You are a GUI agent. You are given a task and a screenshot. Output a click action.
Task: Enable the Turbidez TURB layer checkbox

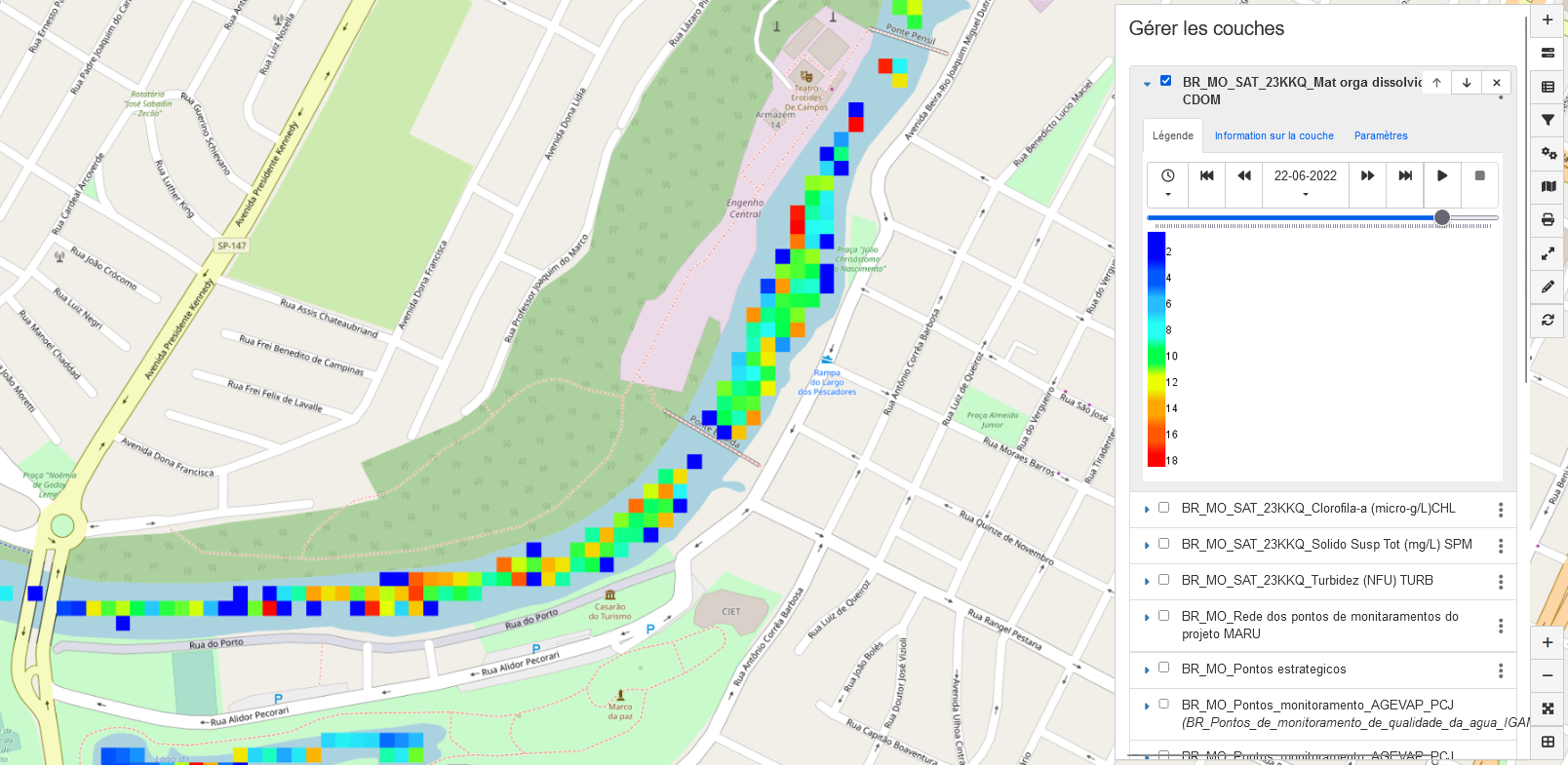1163,580
